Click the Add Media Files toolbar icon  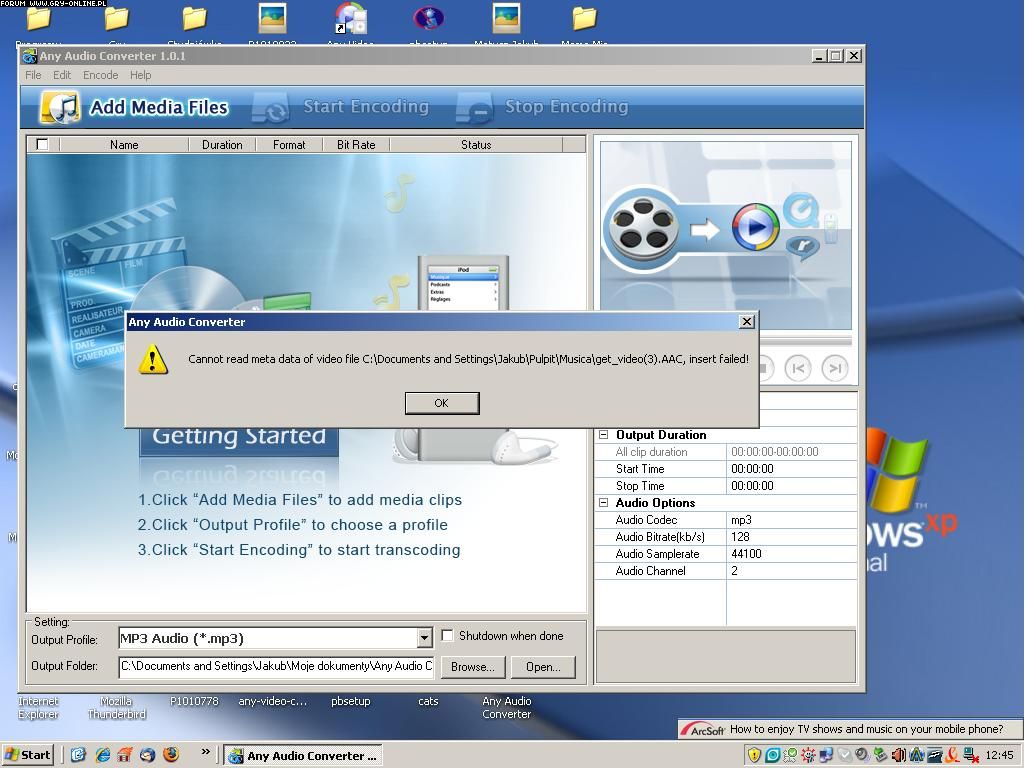[x=60, y=107]
